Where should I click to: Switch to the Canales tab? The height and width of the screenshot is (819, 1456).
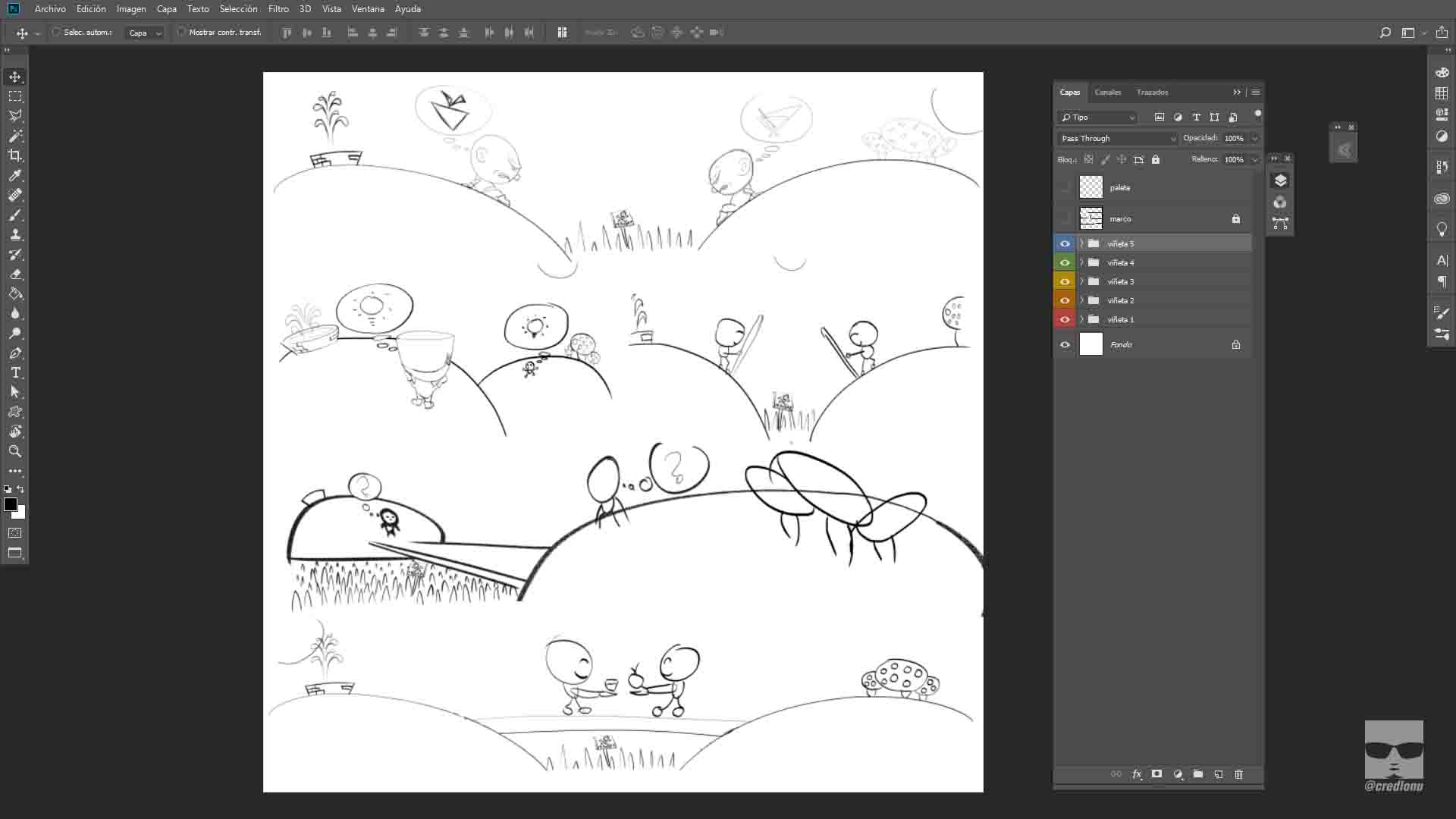click(1108, 92)
